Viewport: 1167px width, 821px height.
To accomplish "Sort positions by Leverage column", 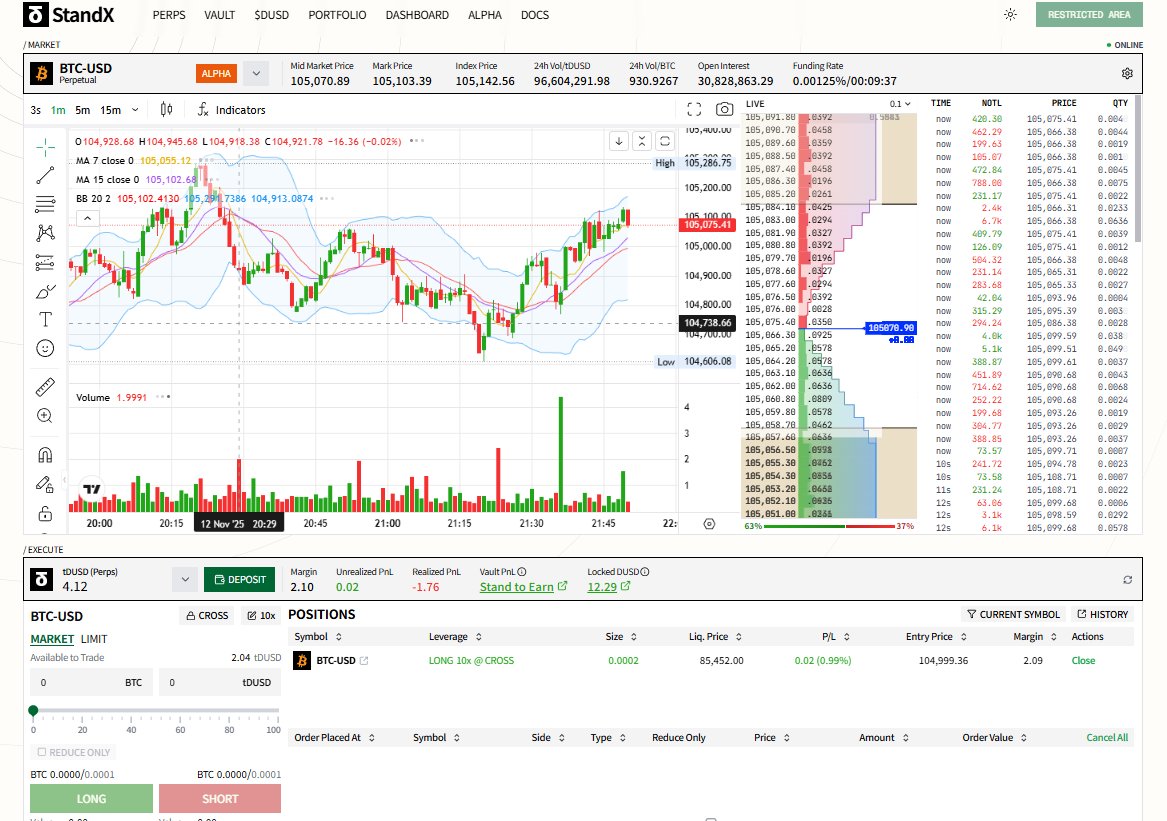I will click(x=455, y=636).
